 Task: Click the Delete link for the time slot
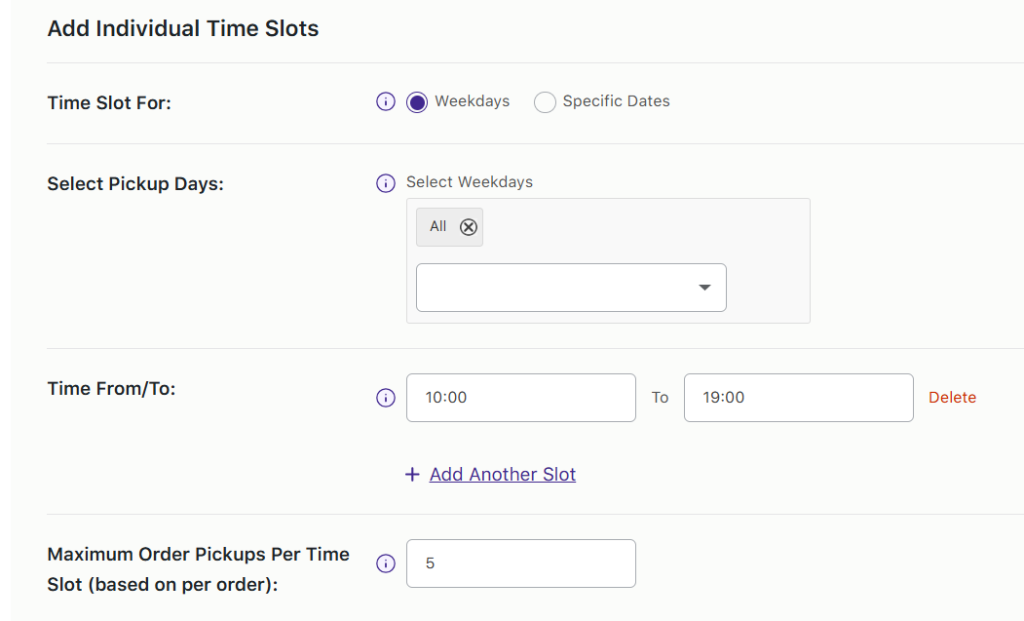coord(951,397)
